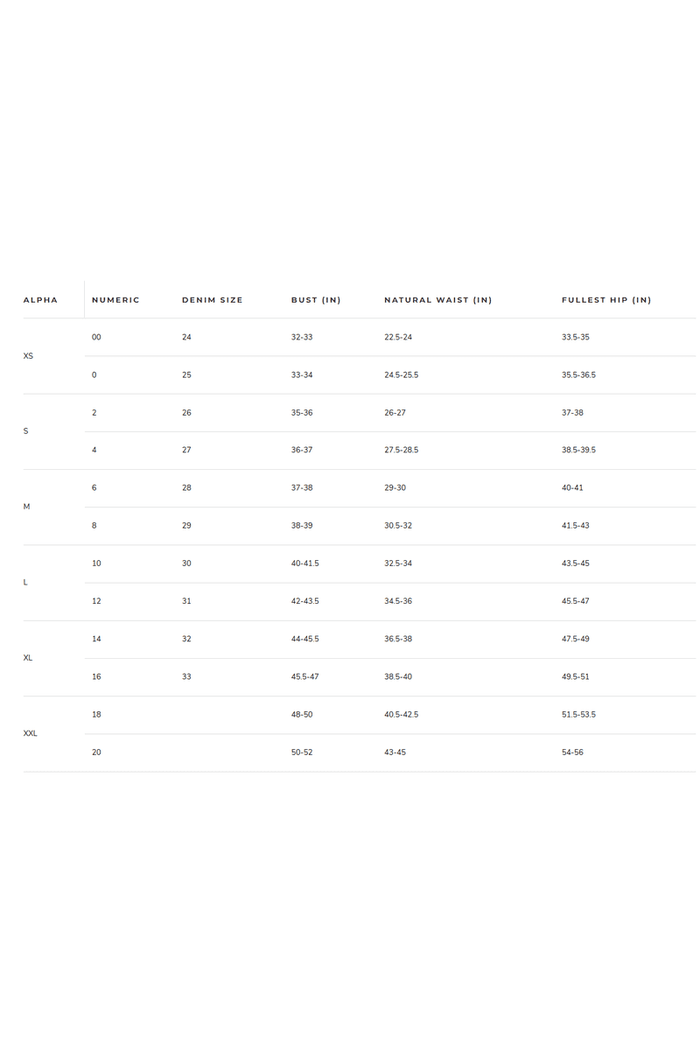Select the M alpha size label
The image size is (700, 1050).
pyautogui.click(x=27, y=507)
